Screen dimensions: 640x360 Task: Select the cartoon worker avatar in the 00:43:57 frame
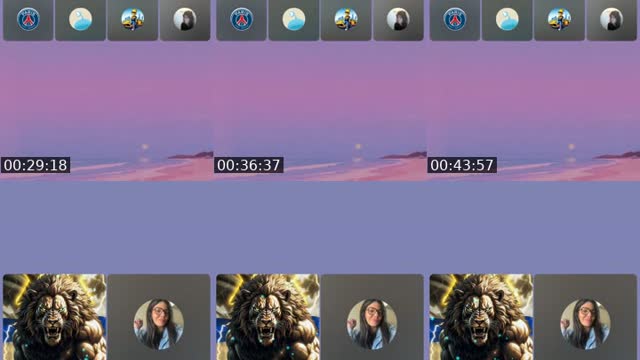pos(559,19)
